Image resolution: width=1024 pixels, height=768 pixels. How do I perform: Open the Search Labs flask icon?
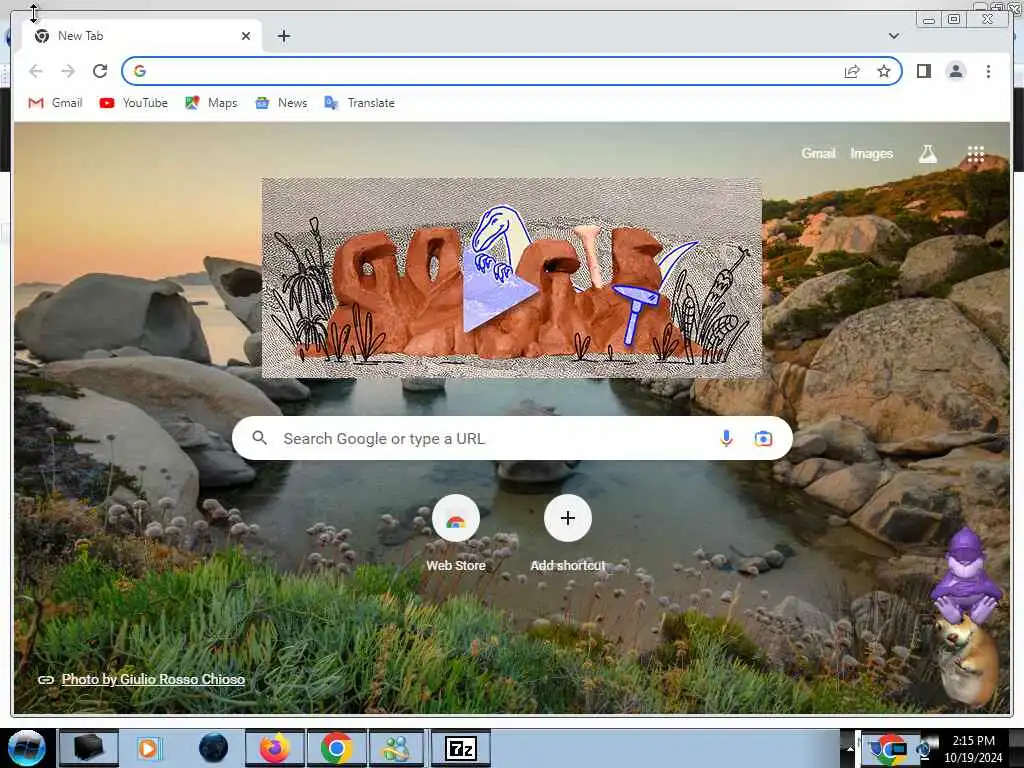(x=927, y=154)
